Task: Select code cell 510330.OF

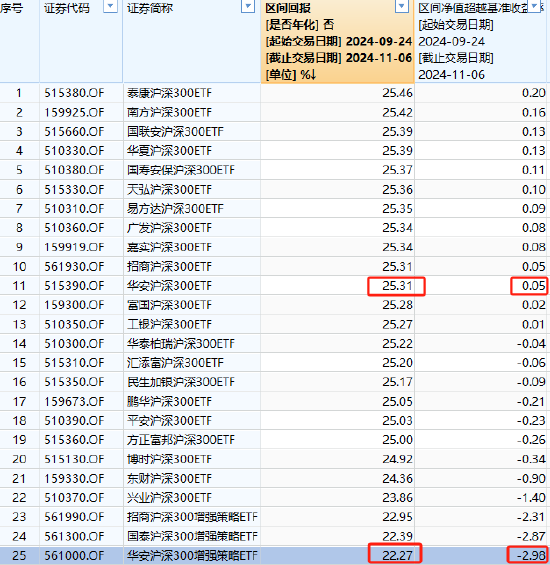Action: [74, 151]
